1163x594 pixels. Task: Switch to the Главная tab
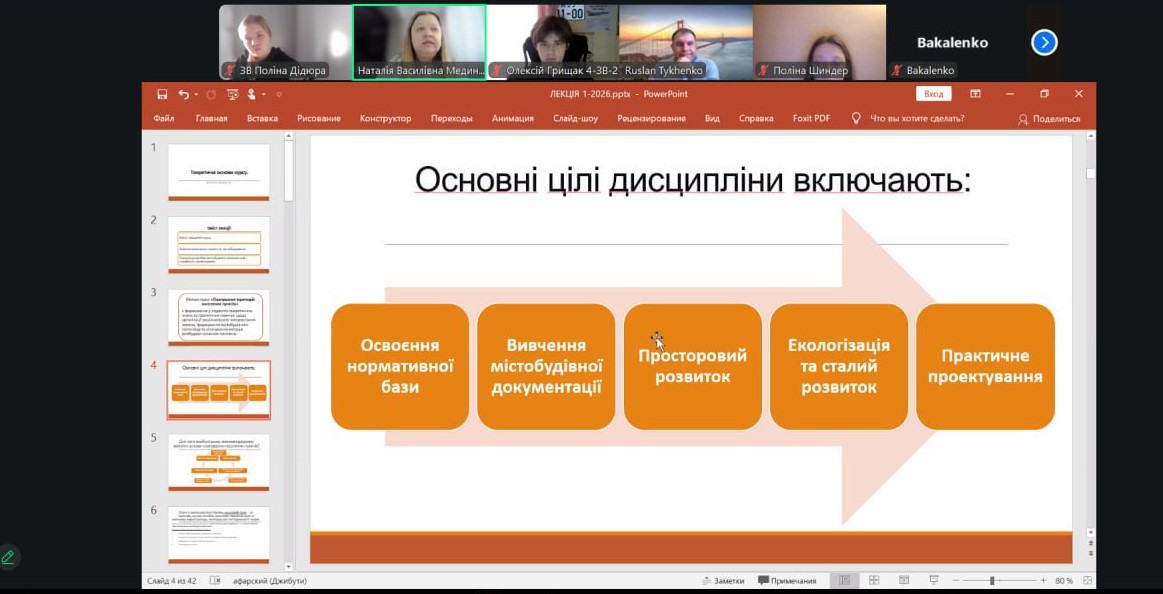click(211, 118)
